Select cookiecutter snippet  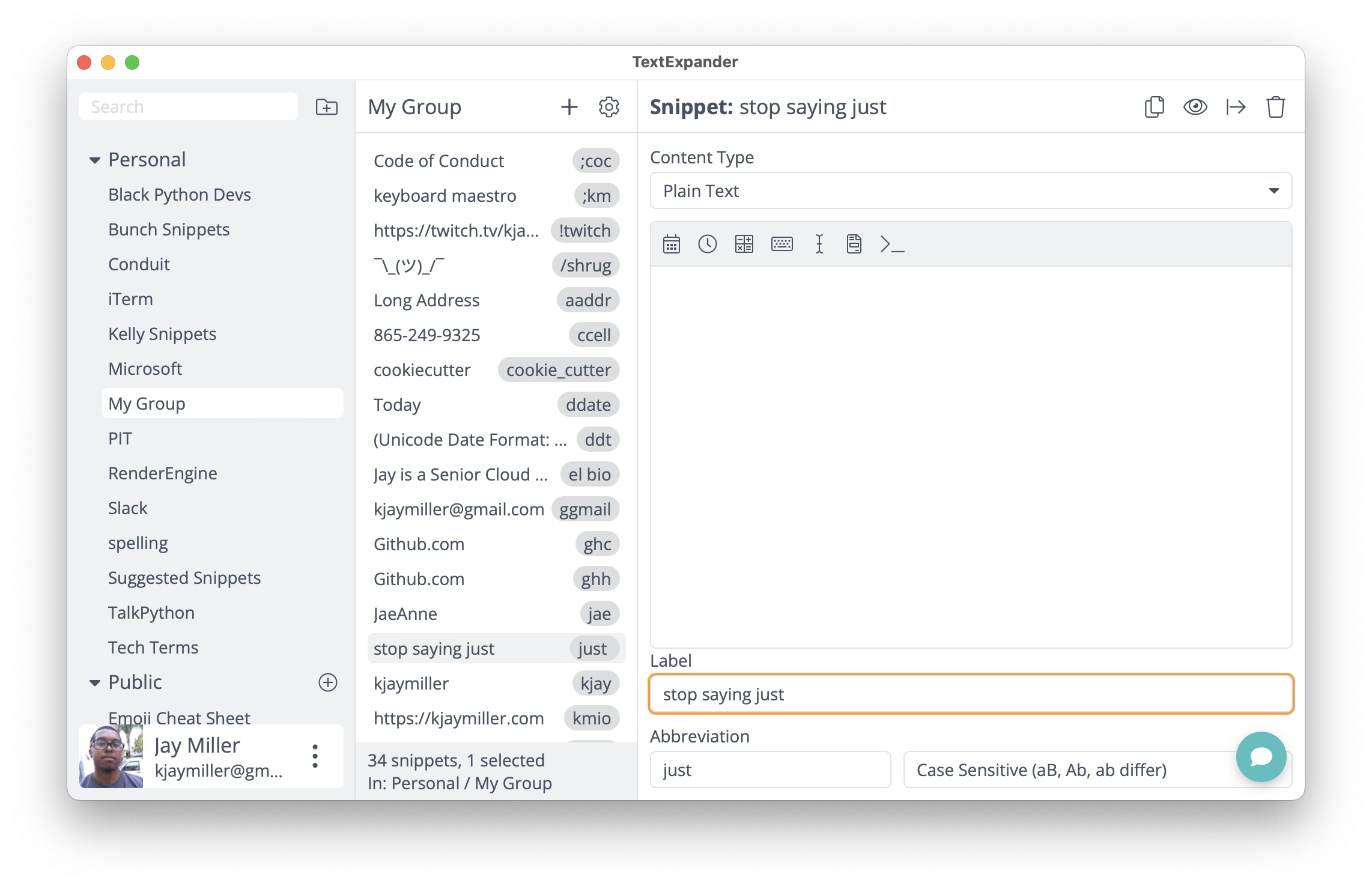[x=496, y=370]
